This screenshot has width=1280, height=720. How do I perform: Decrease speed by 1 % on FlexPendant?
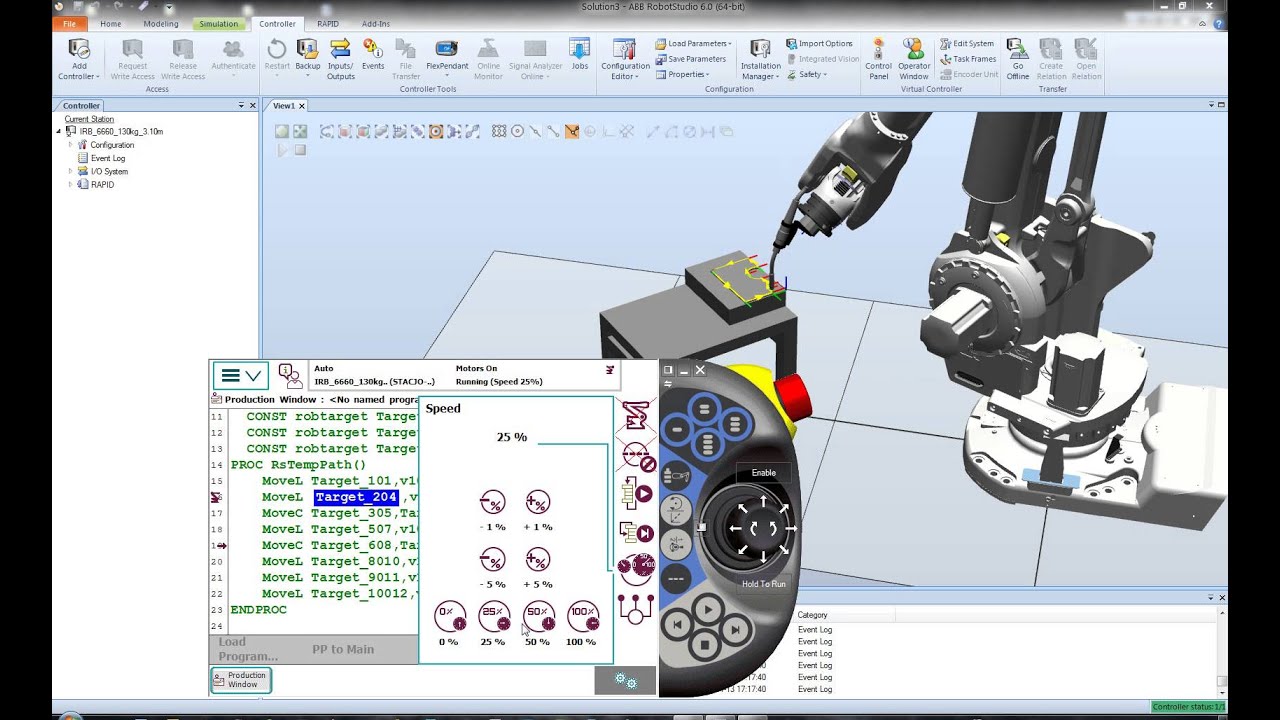pos(493,503)
